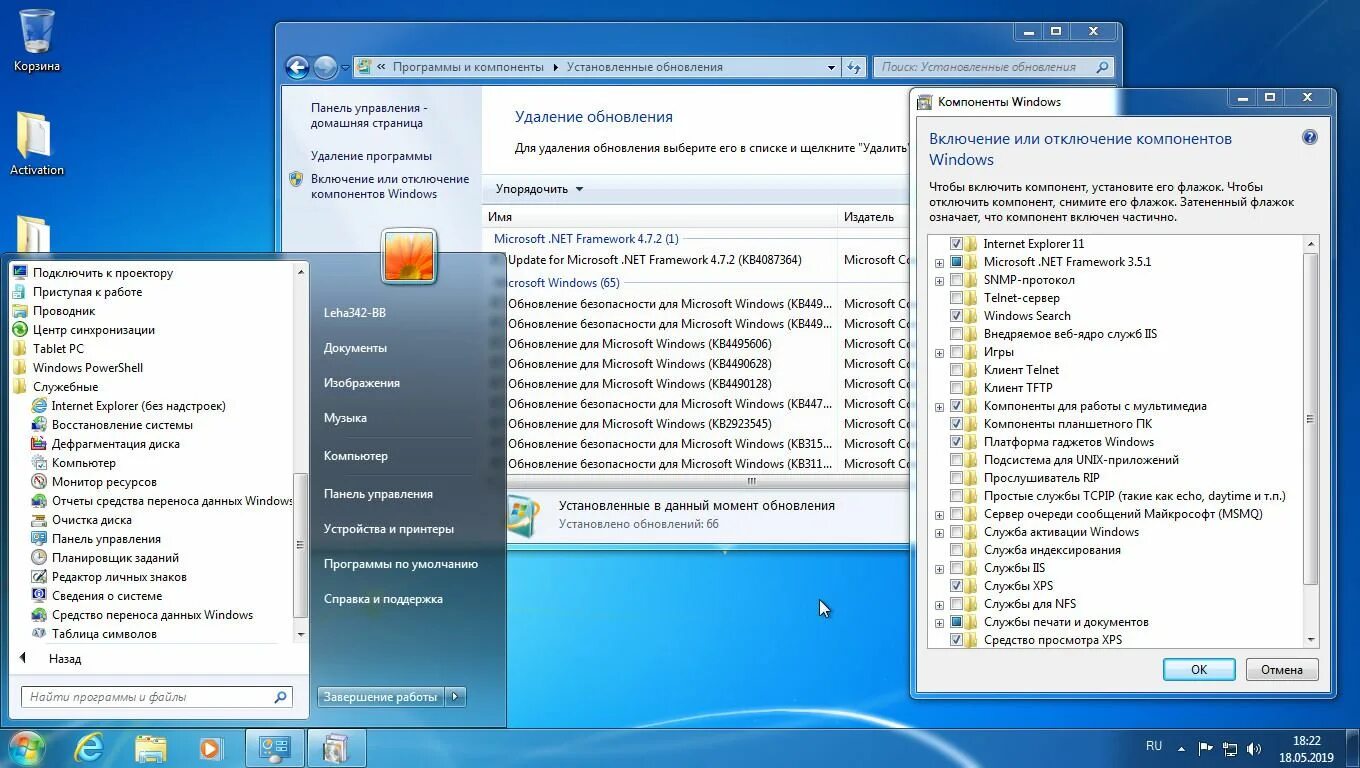1360x768 pixels.
Task: Expand Службы IIS tree node
Action: (x=939, y=569)
